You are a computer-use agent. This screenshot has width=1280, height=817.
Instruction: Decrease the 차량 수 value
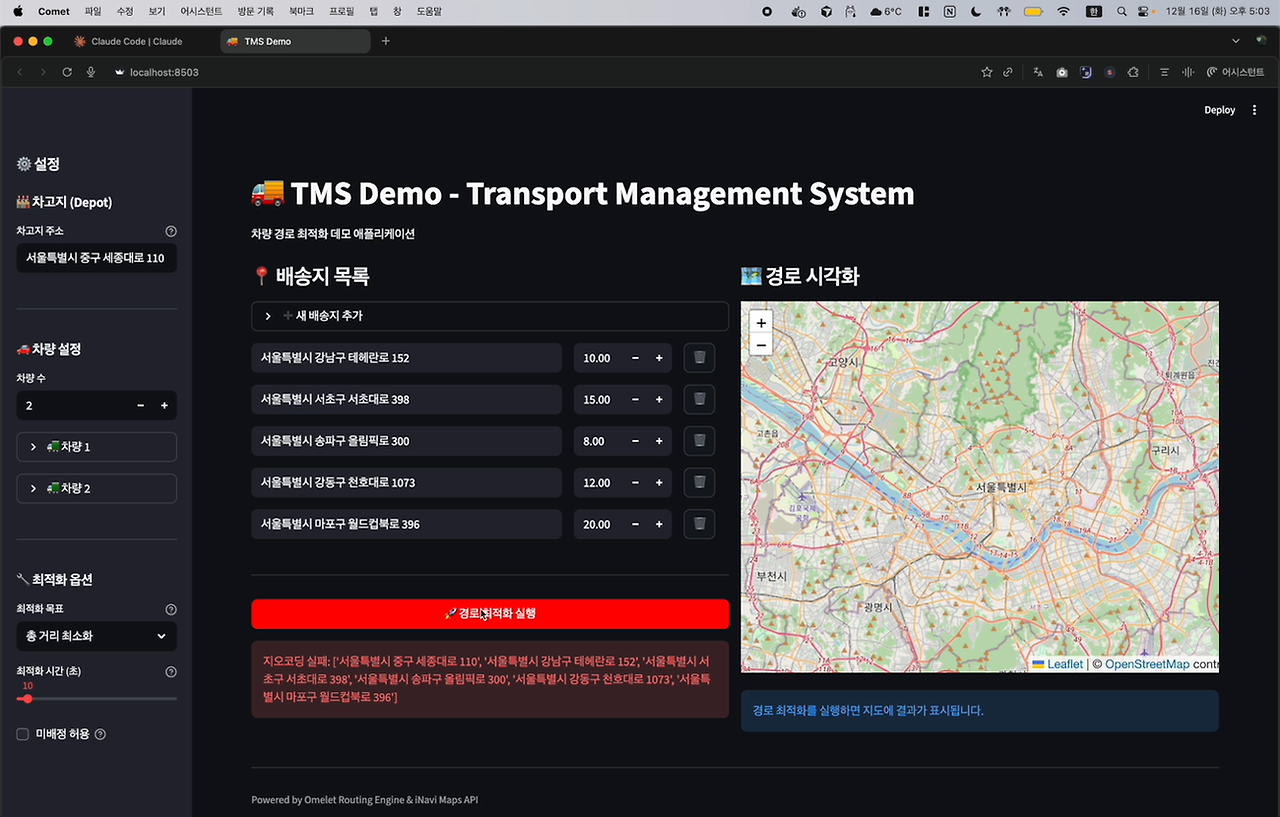pos(140,405)
